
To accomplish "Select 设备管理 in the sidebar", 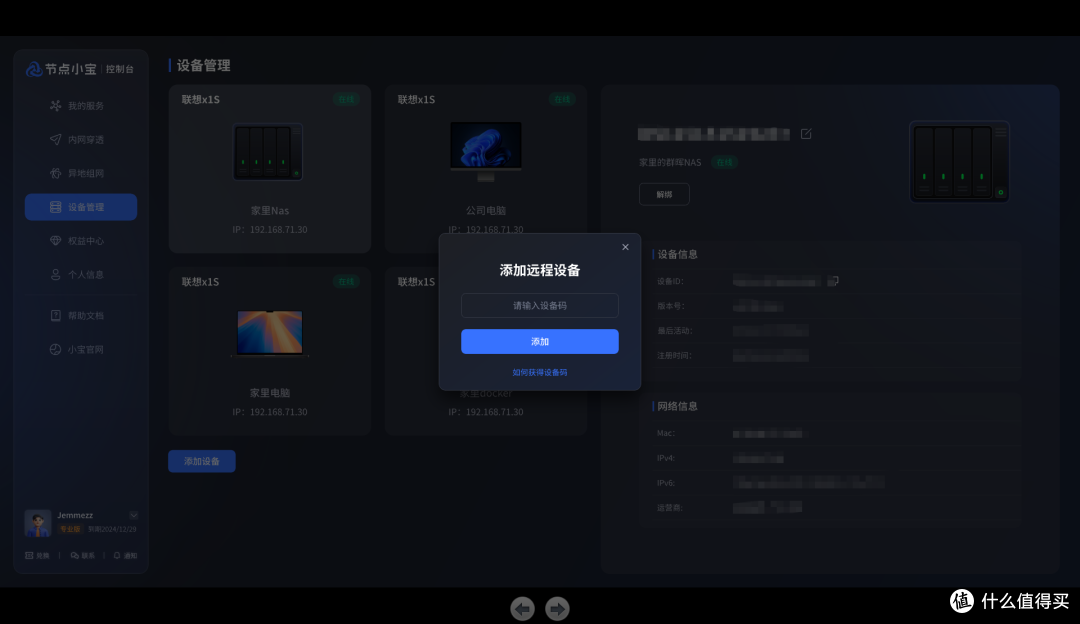I will click(x=81, y=207).
